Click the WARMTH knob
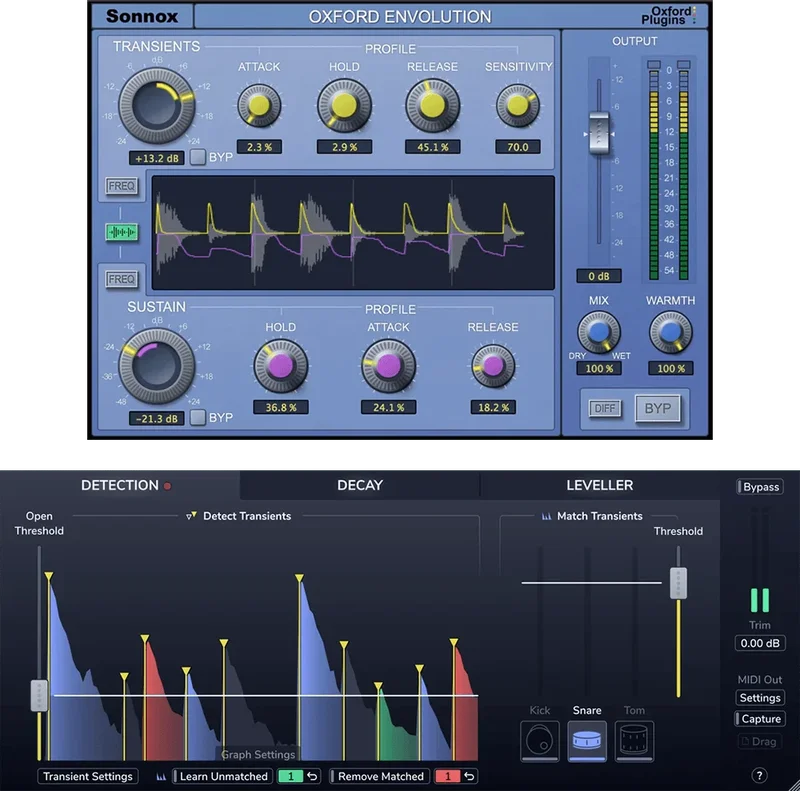The width and height of the screenshot is (800, 791). pos(670,332)
